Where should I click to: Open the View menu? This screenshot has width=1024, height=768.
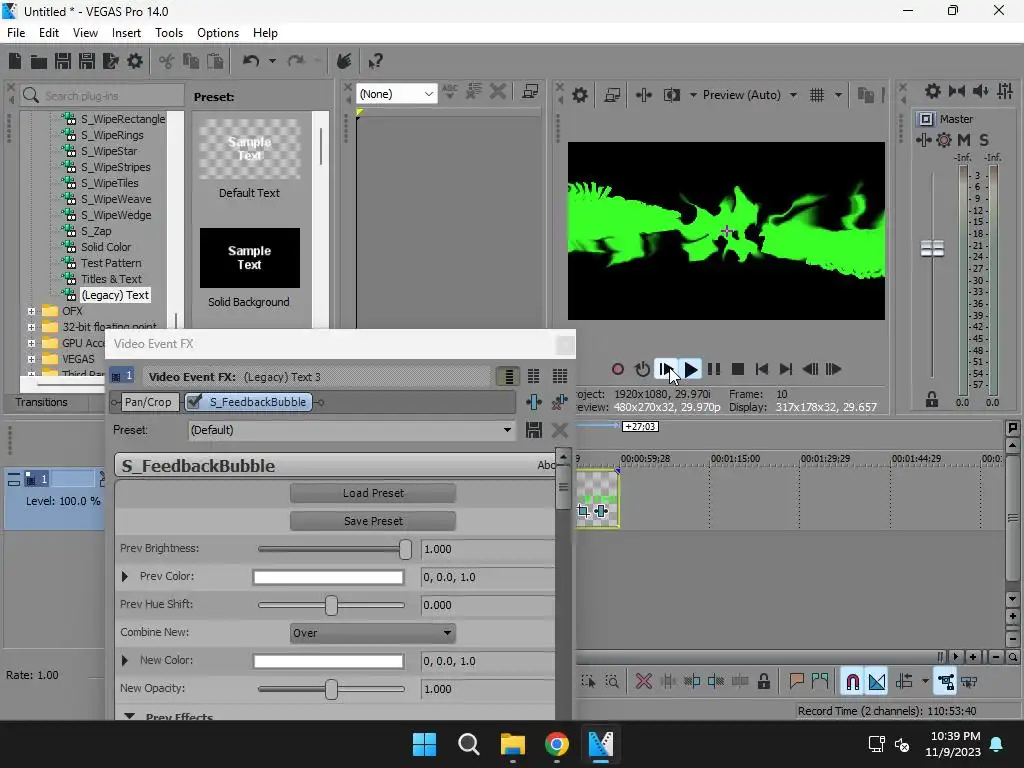86,33
